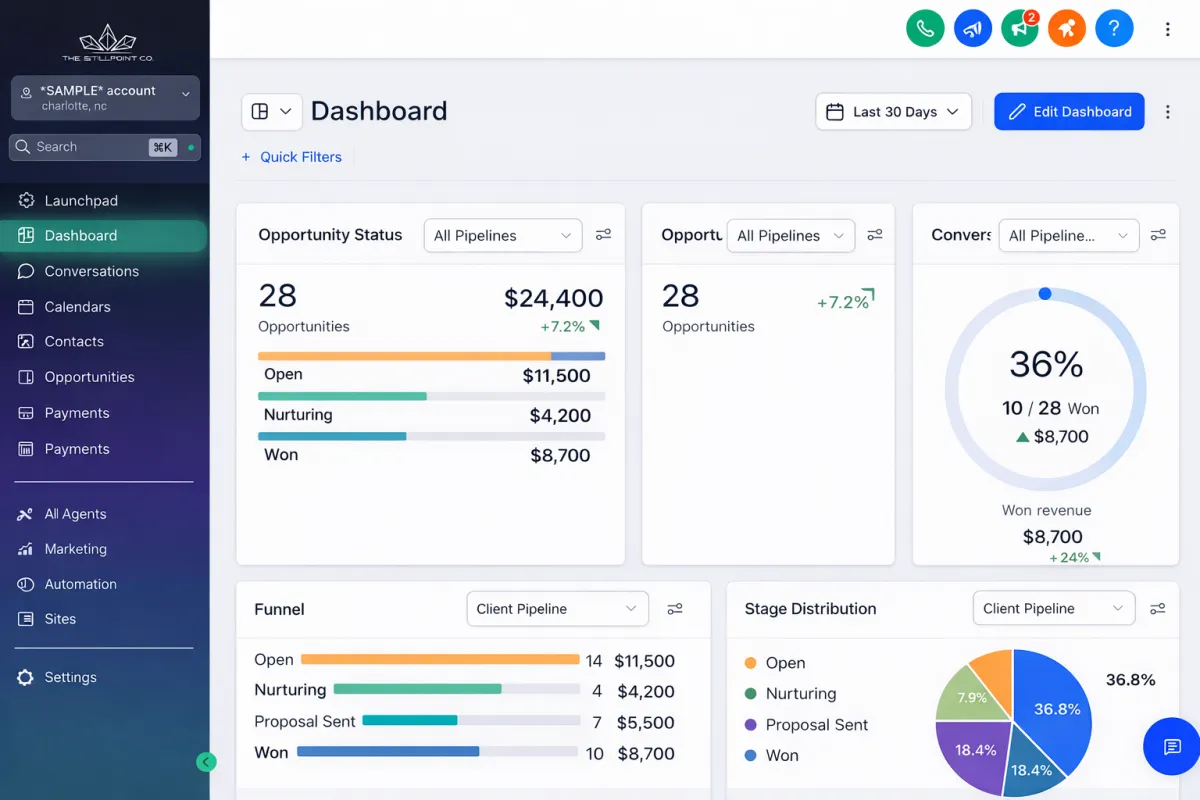Open the chat widget bubble
Screen dimensions: 1200x800
tap(1172, 746)
